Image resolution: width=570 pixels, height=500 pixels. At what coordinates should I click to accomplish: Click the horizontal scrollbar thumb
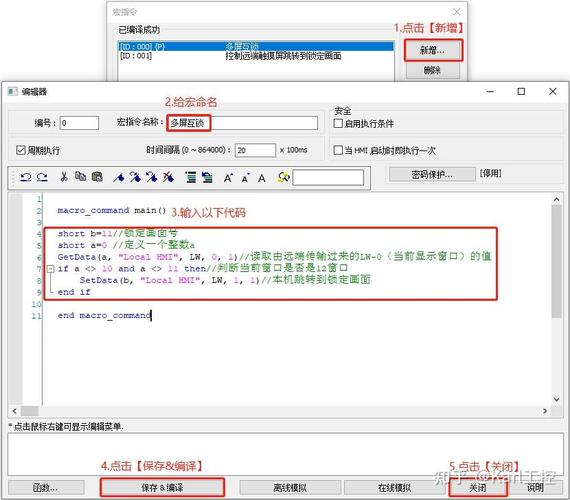[x=29, y=411]
